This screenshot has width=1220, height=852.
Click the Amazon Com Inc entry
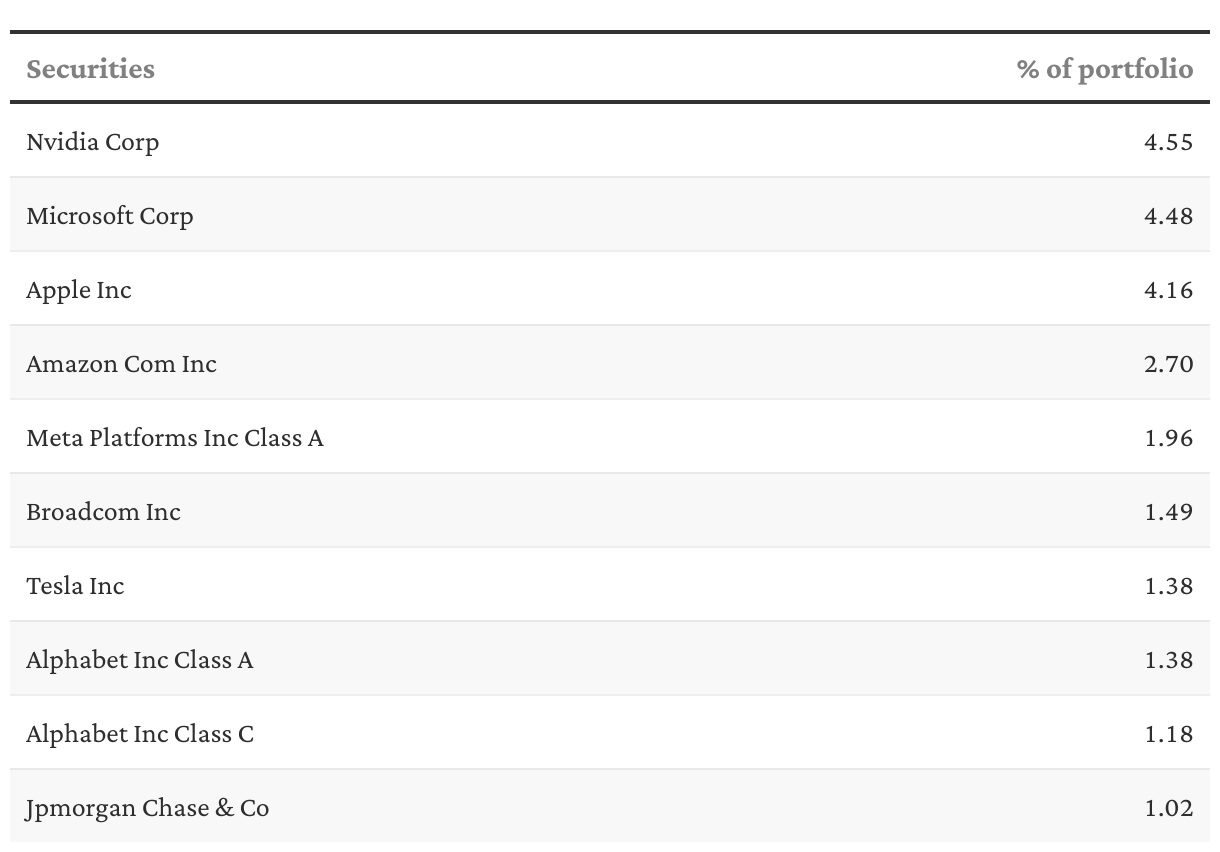tap(121, 364)
